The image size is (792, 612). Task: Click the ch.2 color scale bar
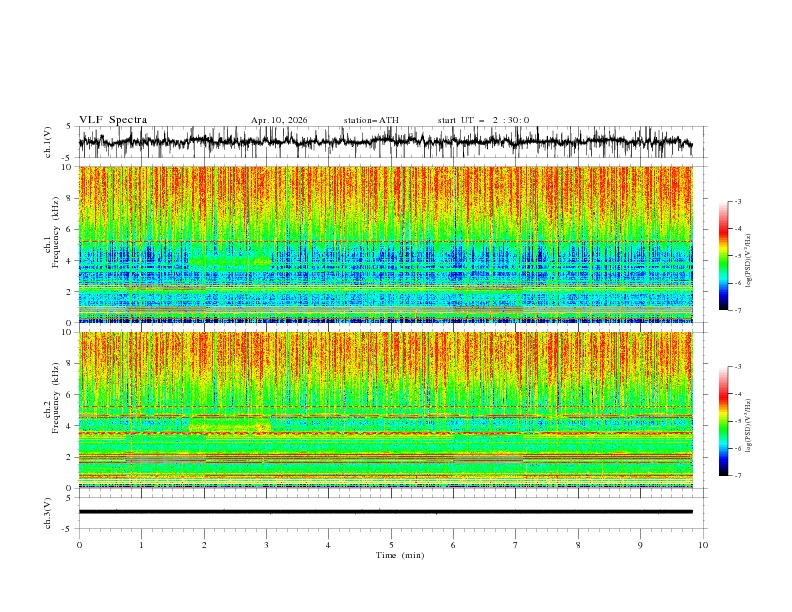click(723, 421)
